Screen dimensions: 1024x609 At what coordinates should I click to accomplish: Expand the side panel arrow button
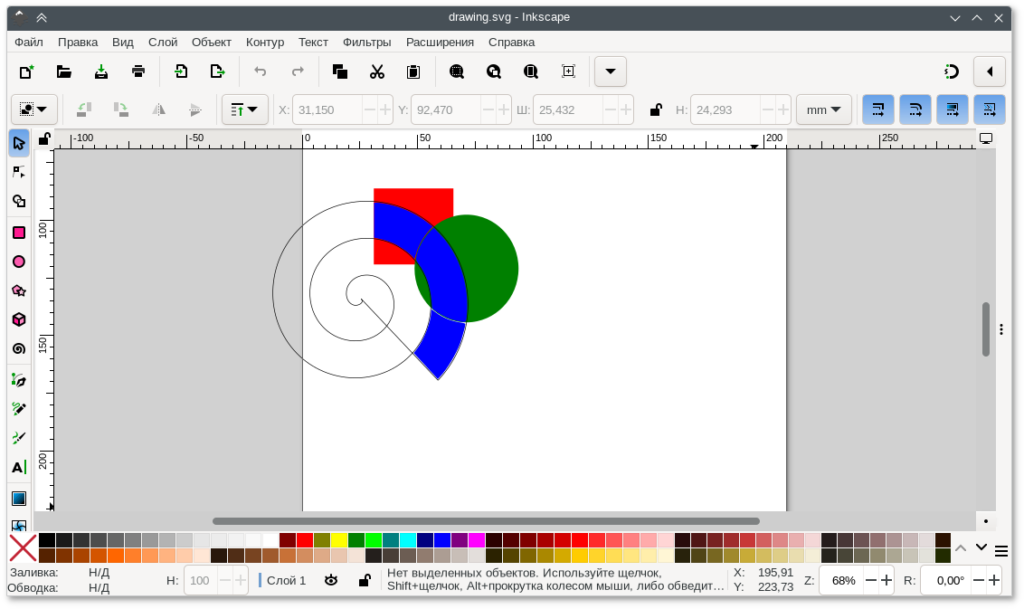click(x=989, y=72)
